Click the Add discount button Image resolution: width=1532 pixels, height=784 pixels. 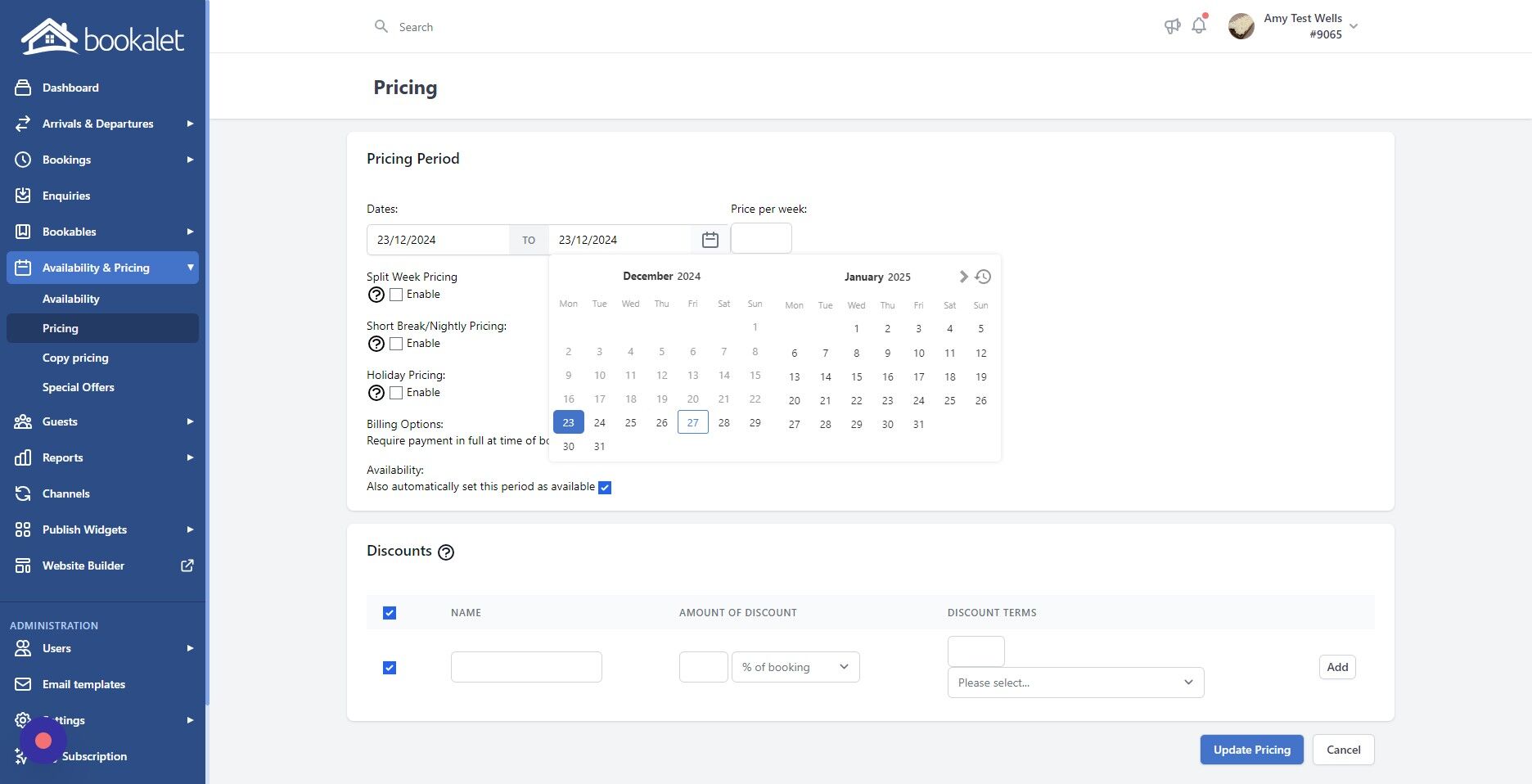pos(1337,667)
